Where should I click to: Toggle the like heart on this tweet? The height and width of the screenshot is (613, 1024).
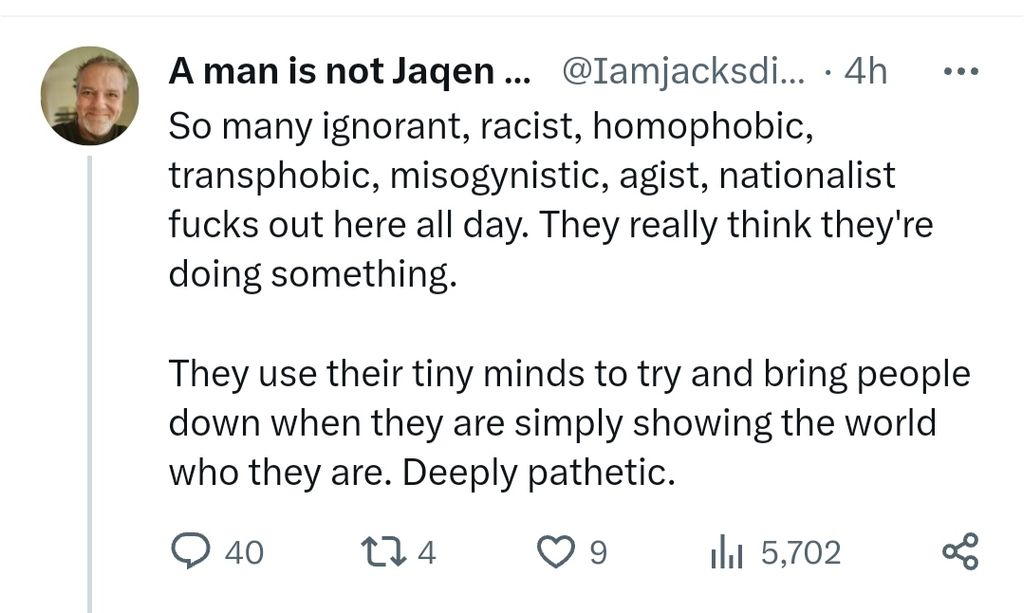coord(555,552)
